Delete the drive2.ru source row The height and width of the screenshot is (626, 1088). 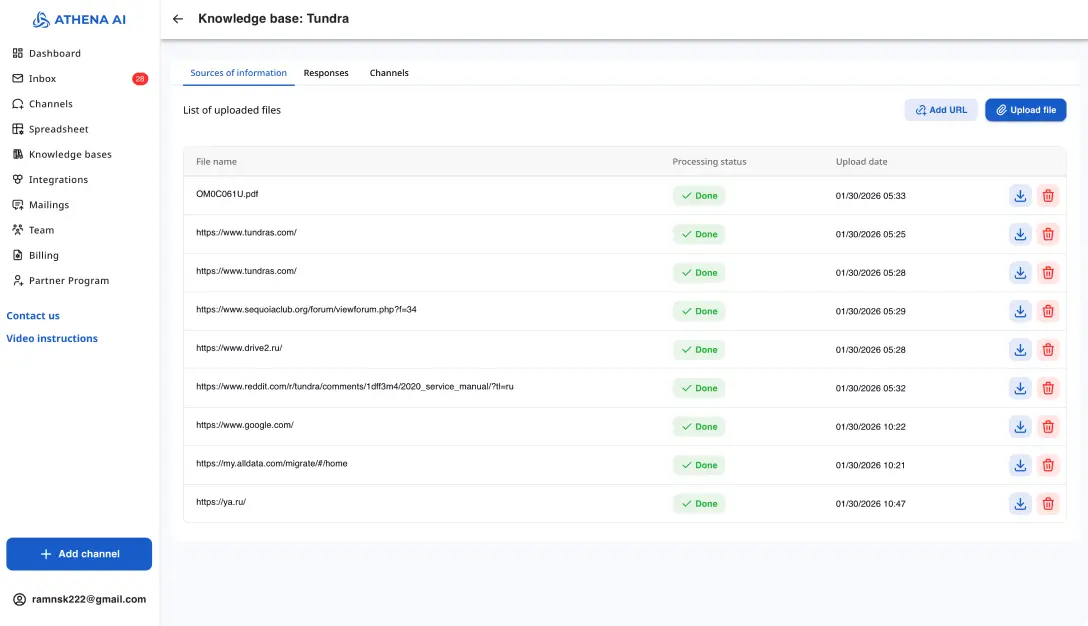pyautogui.click(x=1048, y=350)
